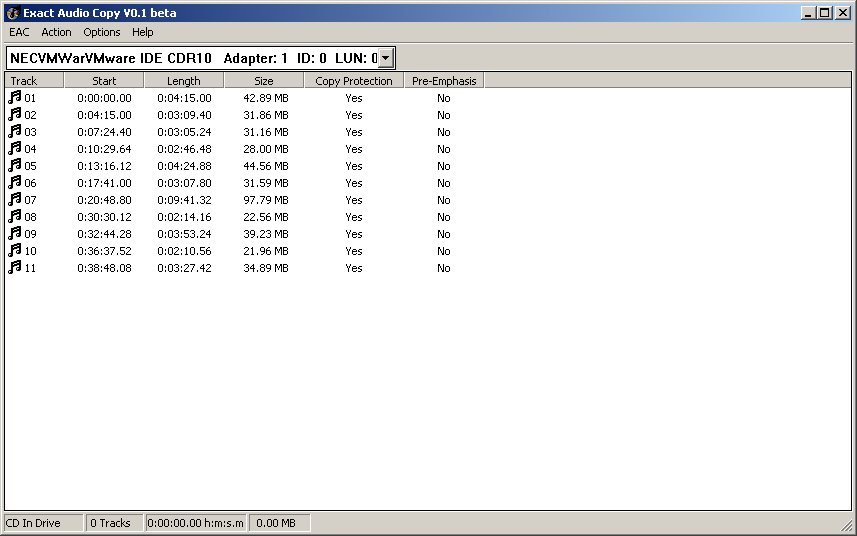The image size is (857, 536).
Task: Open the Options menu
Action: coord(102,32)
